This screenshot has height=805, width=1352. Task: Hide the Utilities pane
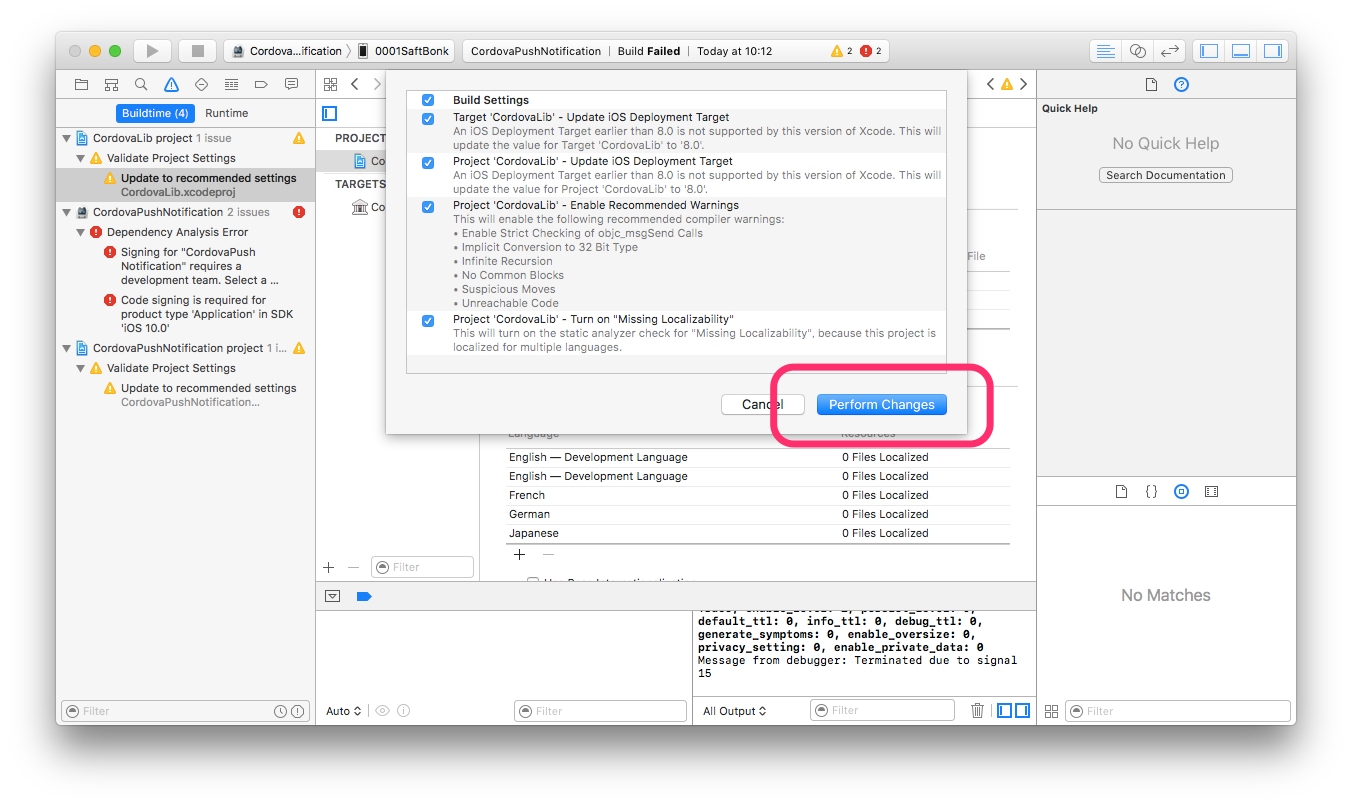tap(1272, 51)
